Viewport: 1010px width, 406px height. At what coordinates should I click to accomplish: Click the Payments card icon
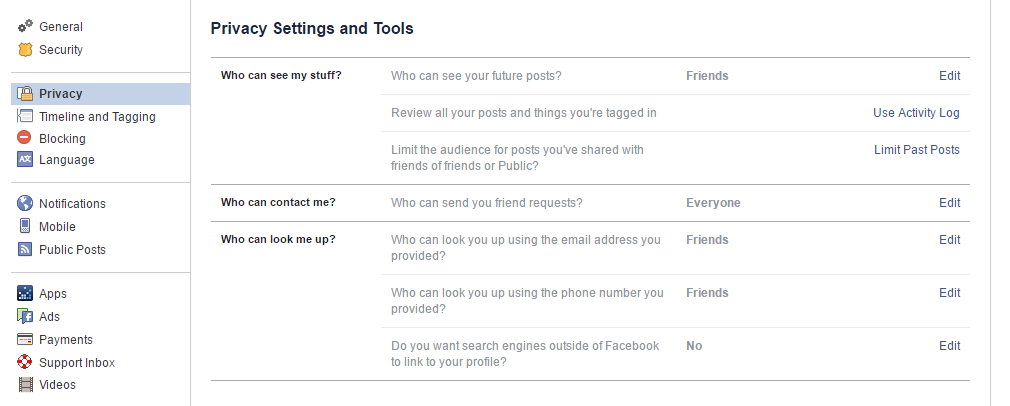pos(26,340)
